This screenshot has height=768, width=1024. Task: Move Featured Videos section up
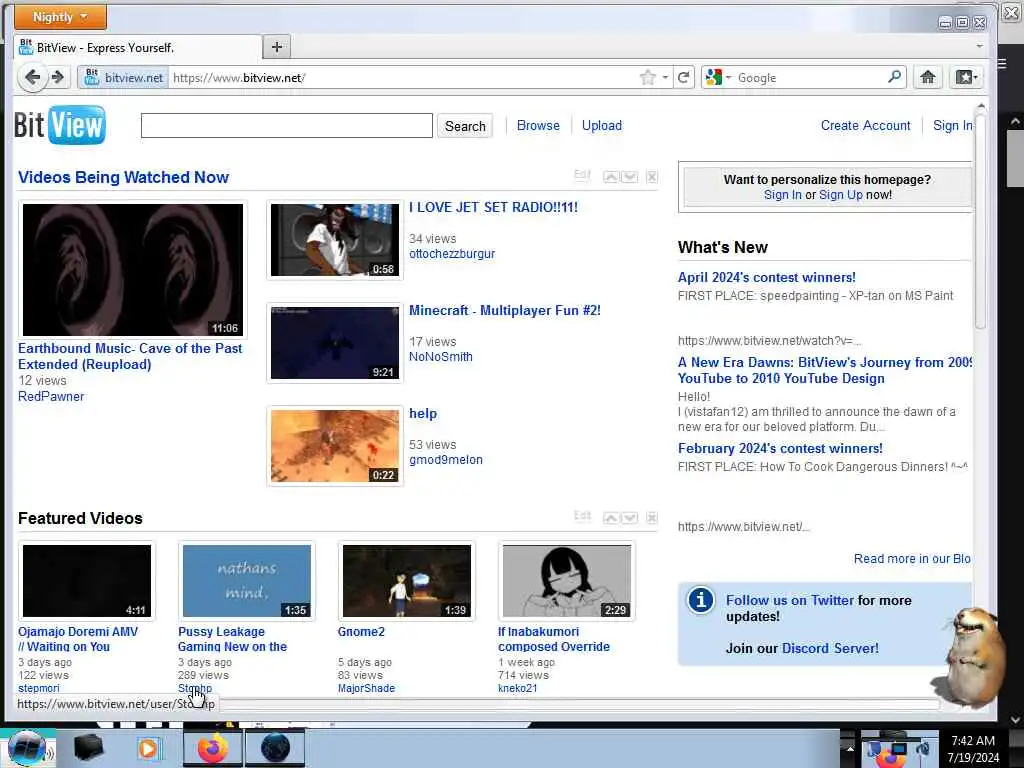coord(611,518)
